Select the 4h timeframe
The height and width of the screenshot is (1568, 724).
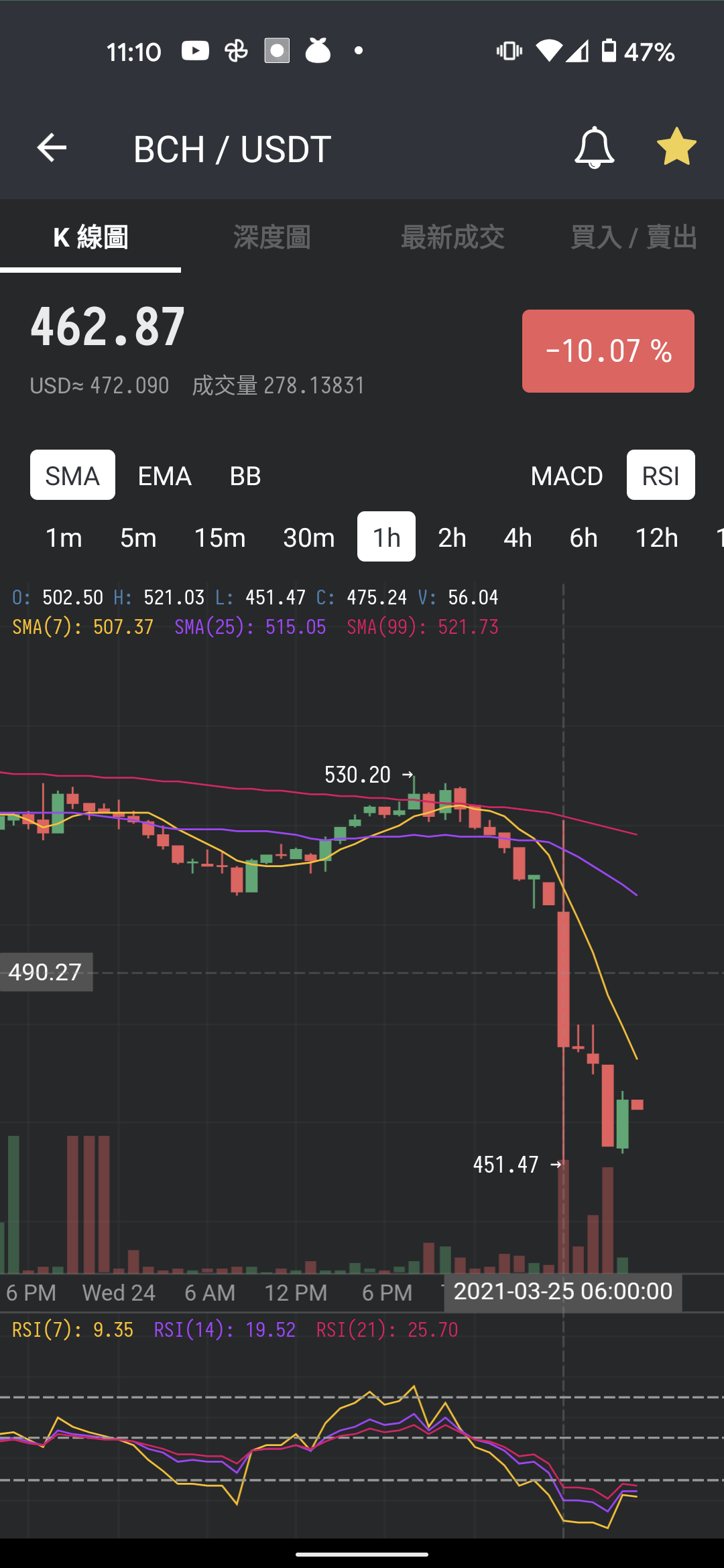tap(518, 537)
